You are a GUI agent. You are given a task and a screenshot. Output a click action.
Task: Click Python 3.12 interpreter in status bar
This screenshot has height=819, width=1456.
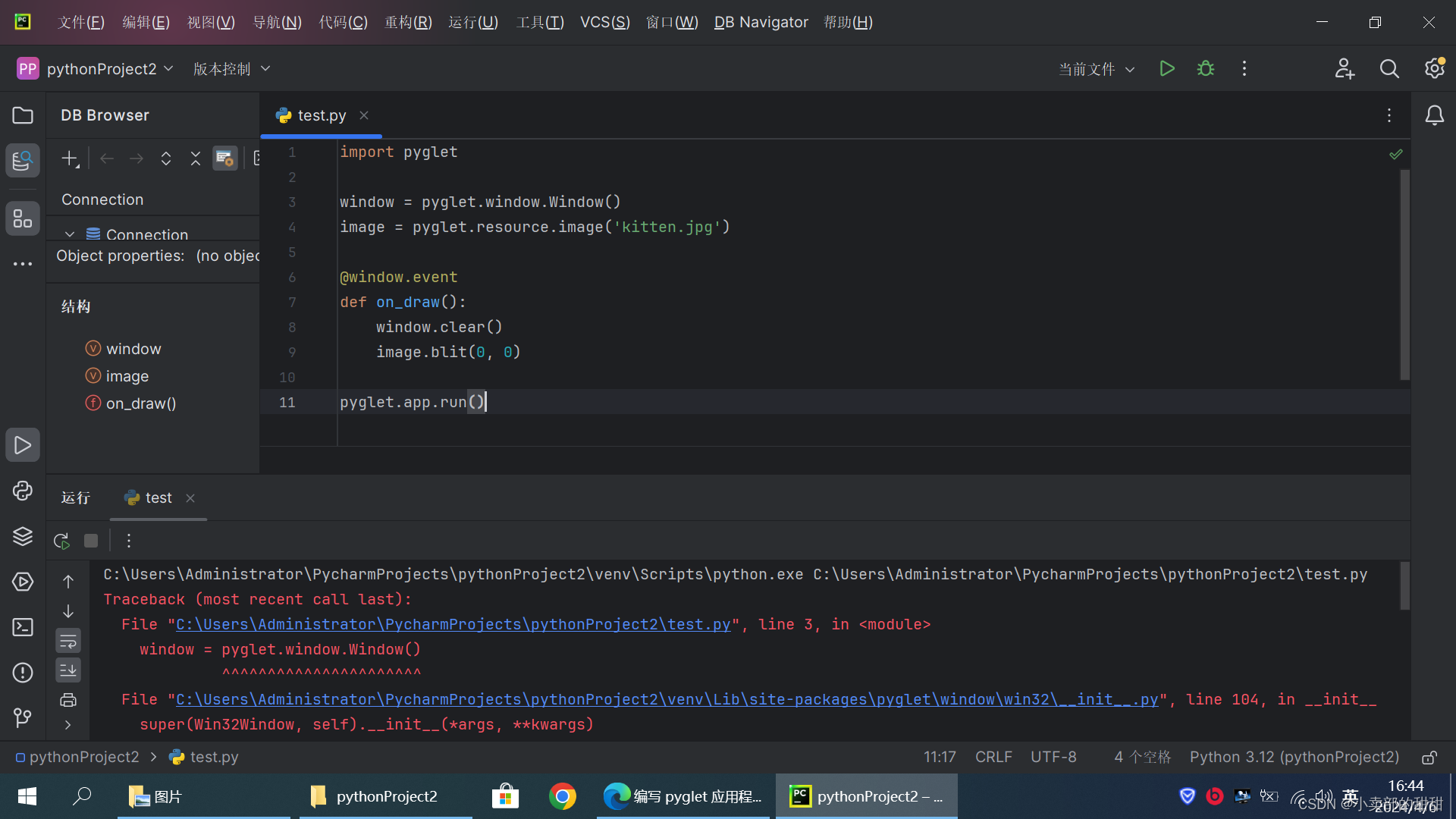point(1294,757)
